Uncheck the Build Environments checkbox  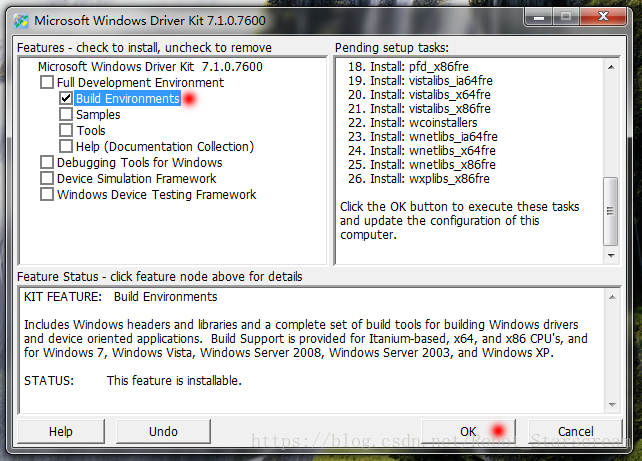(66, 98)
